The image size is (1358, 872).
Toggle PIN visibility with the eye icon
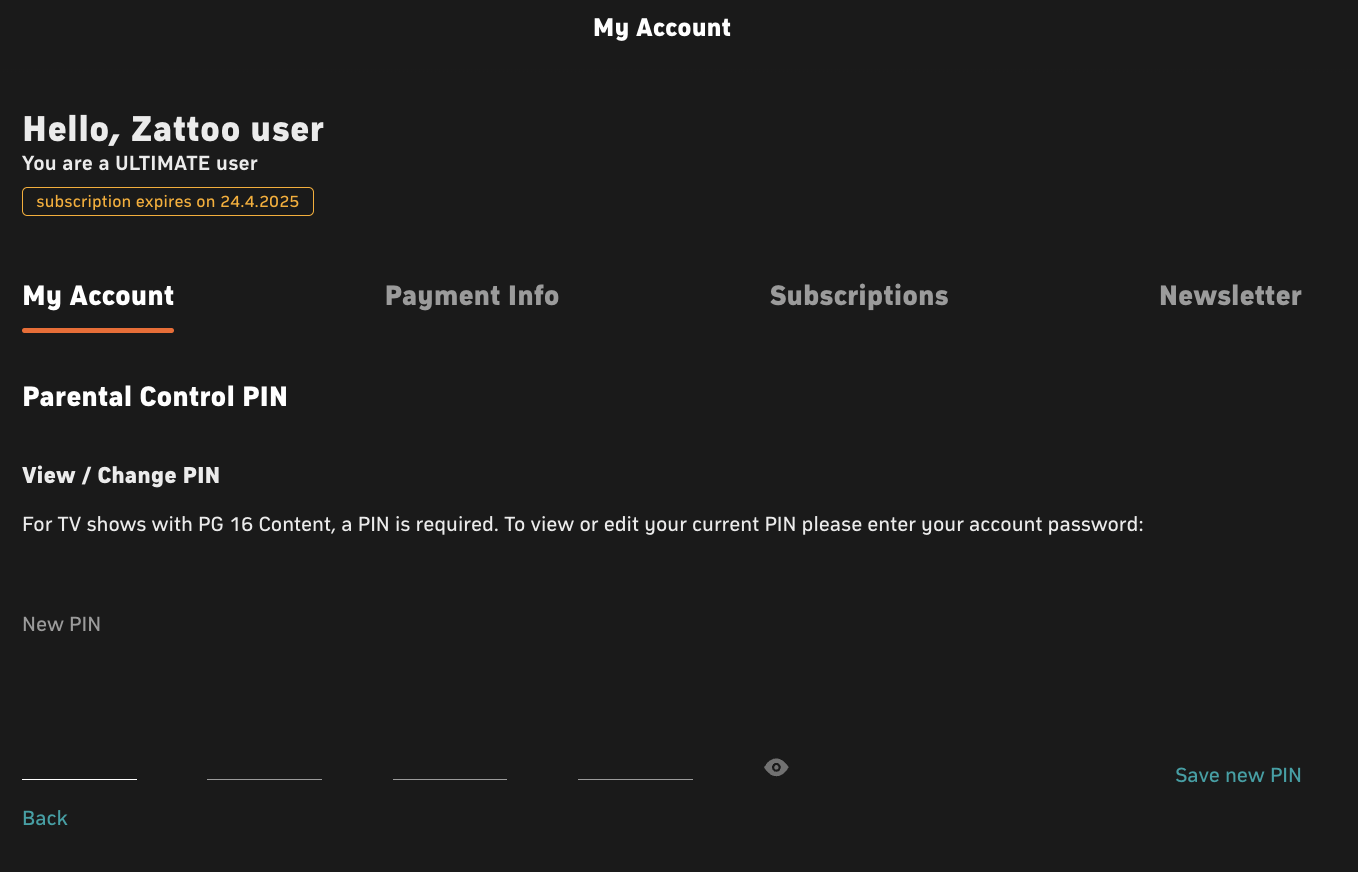pos(776,767)
